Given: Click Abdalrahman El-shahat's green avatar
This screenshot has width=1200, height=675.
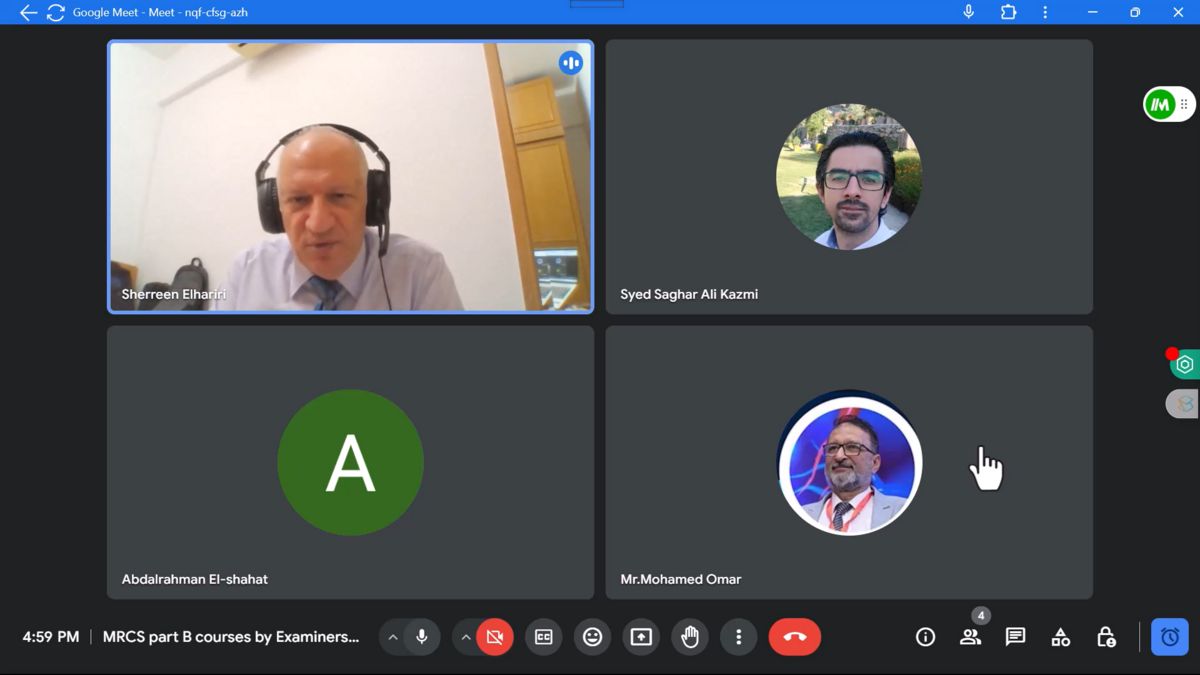Looking at the screenshot, I should 350,462.
